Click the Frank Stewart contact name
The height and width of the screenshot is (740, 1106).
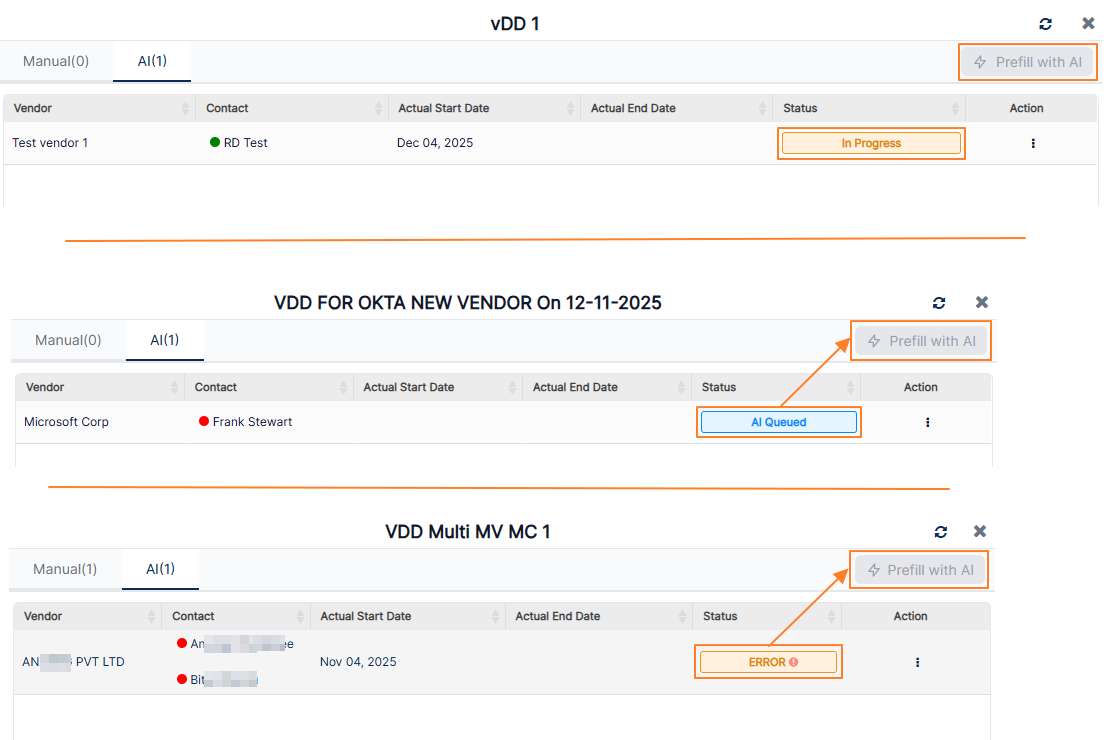point(252,422)
